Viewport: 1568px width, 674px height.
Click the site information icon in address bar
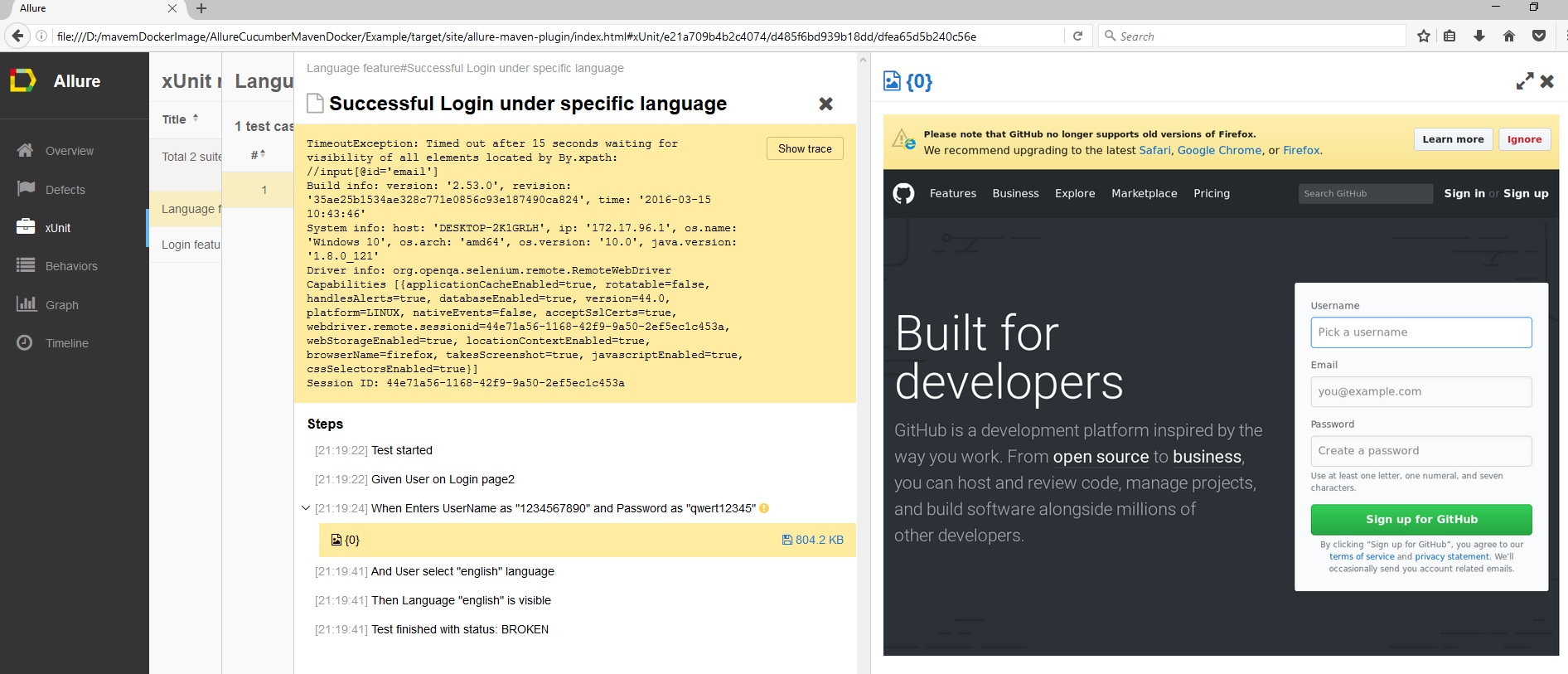click(x=41, y=36)
